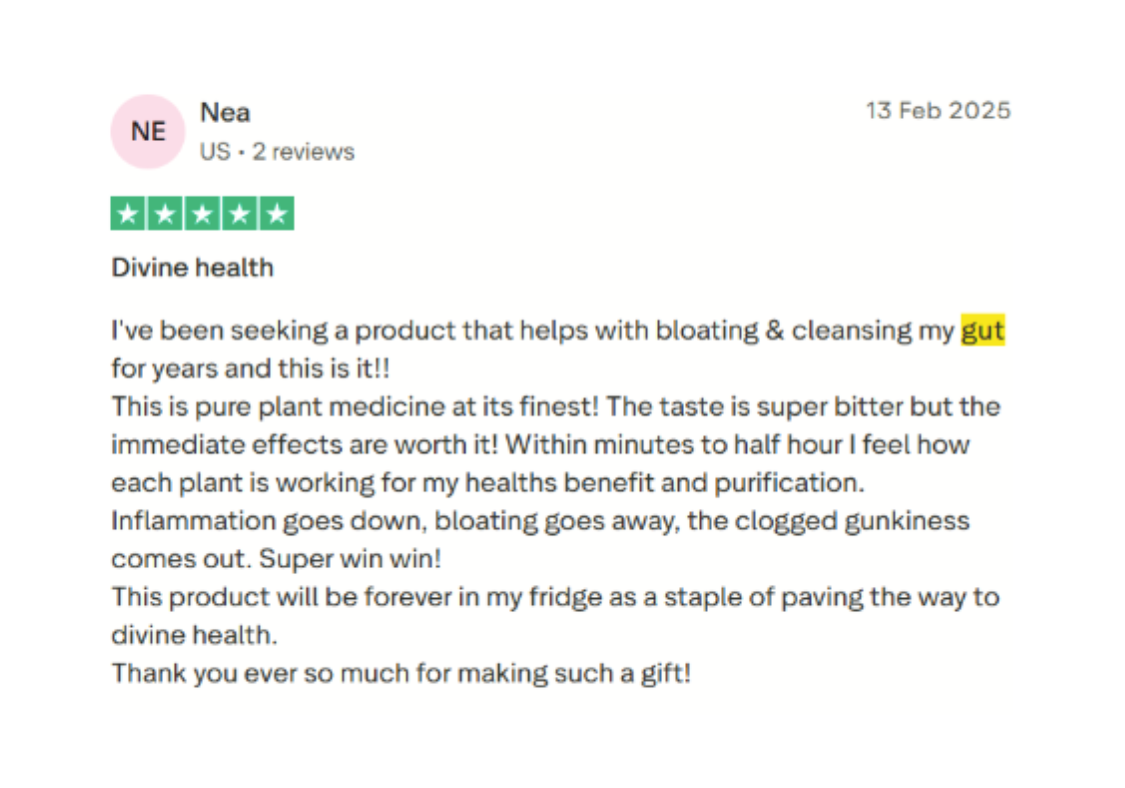Click the third star in the rating
Screen dimensions: 1125x788
pyautogui.click(x=202, y=213)
